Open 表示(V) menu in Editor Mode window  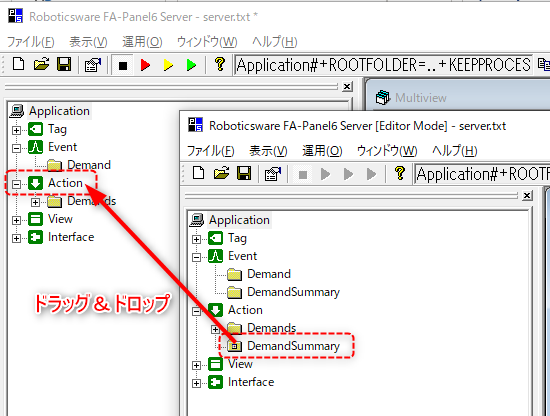pos(268,151)
